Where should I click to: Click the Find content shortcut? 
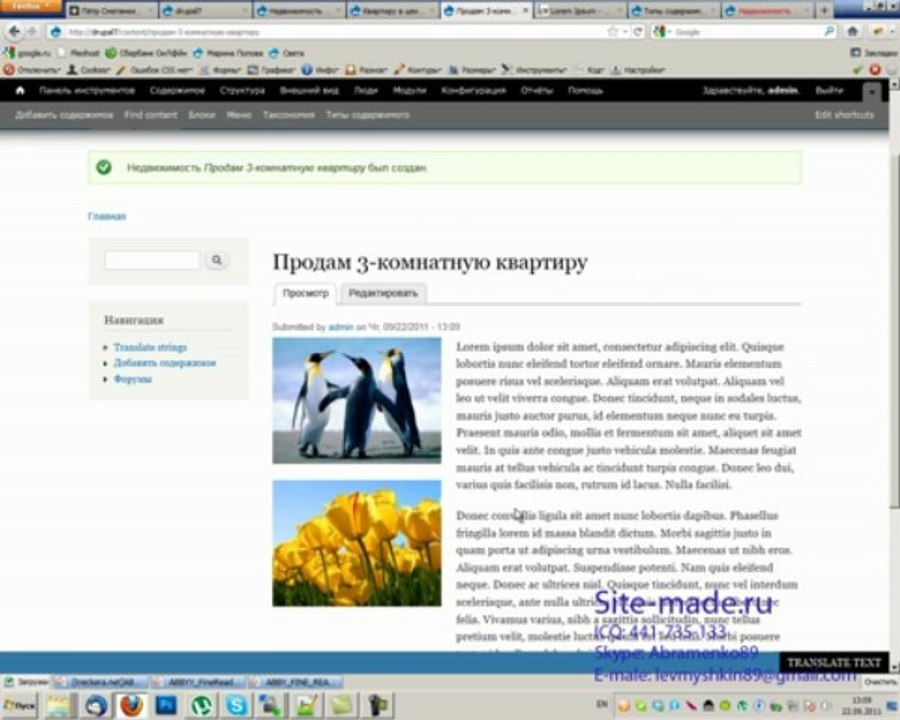[151, 115]
